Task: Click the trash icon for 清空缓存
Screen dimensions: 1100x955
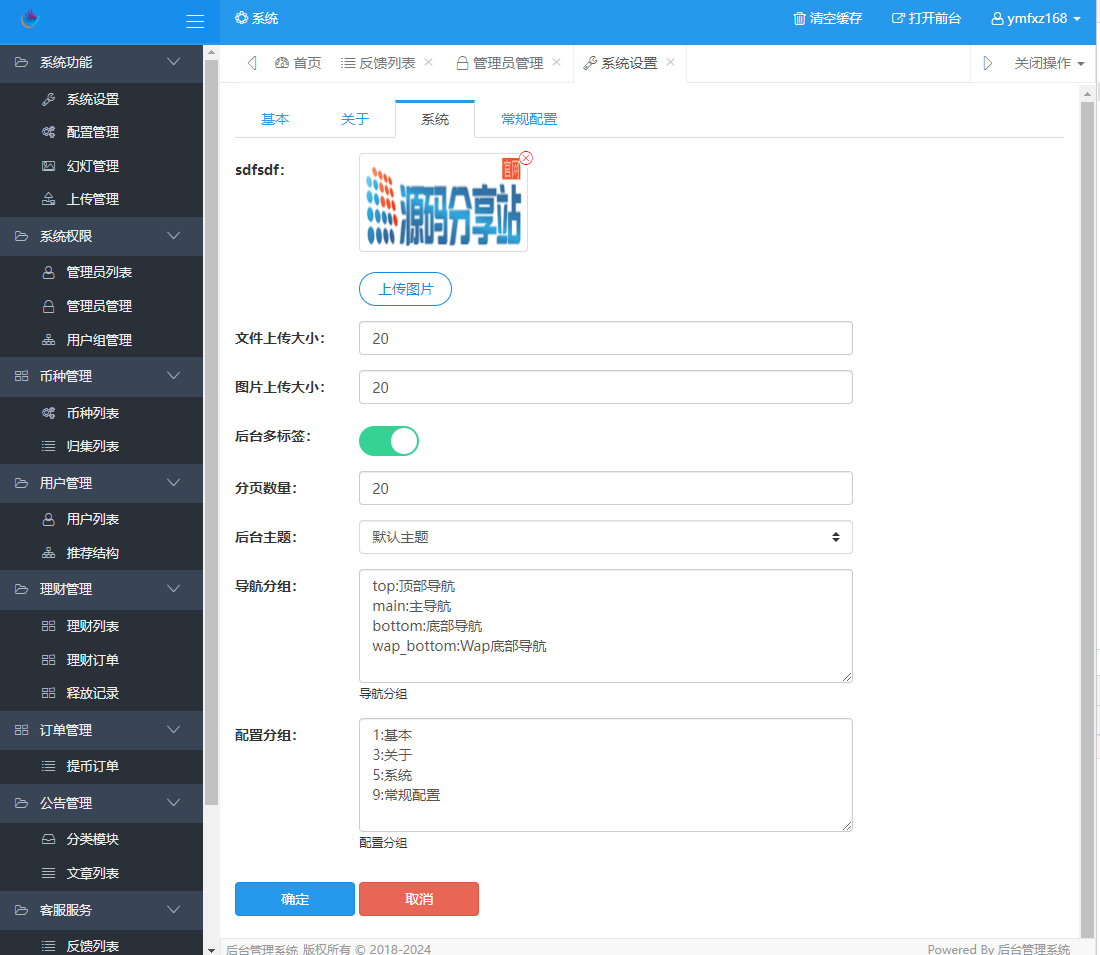Action: (799, 18)
